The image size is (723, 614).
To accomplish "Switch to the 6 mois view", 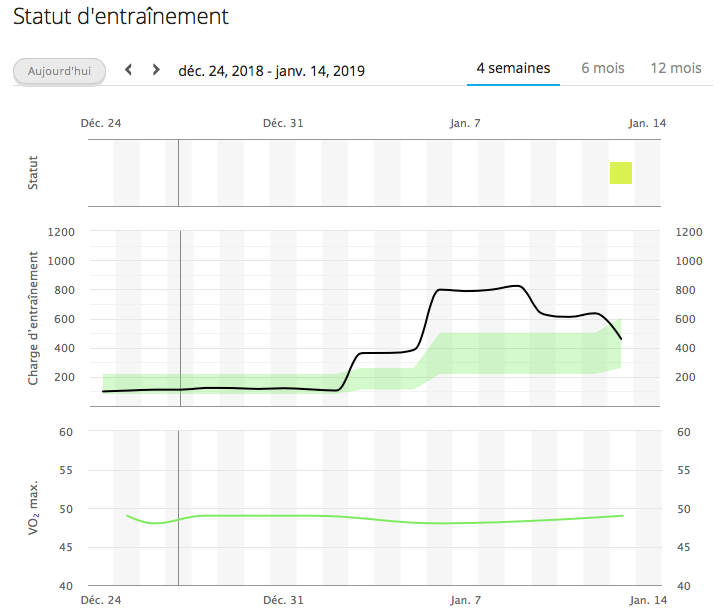I will pos(603,68).
